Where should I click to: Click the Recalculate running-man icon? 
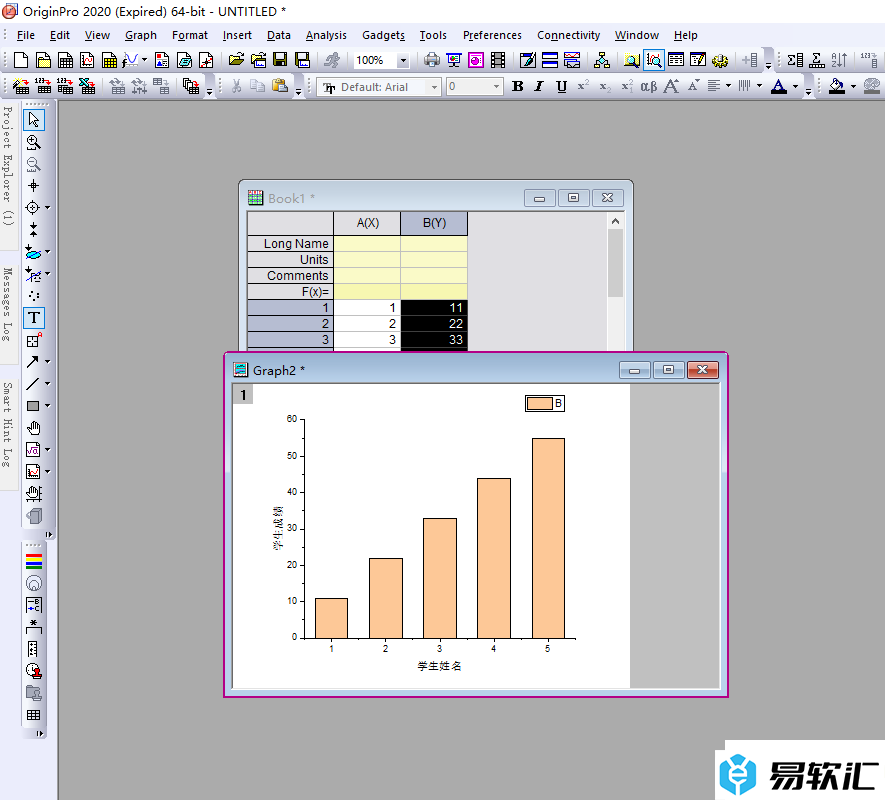(x=332, y=60)
